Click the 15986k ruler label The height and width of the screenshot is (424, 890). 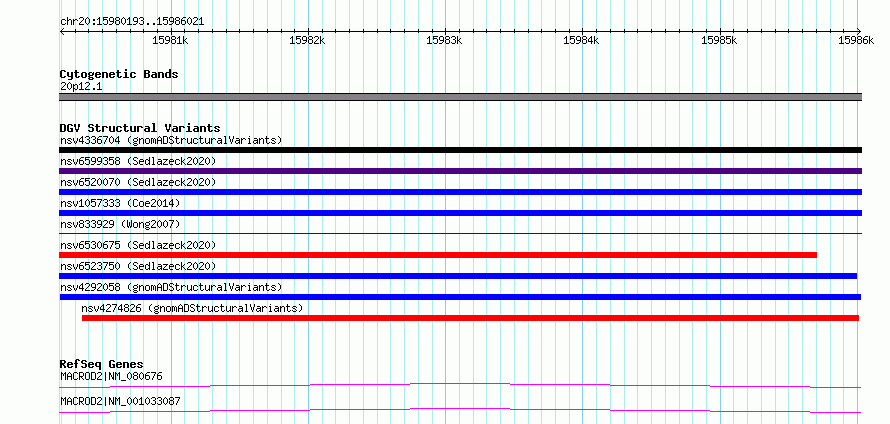(856, 40)
